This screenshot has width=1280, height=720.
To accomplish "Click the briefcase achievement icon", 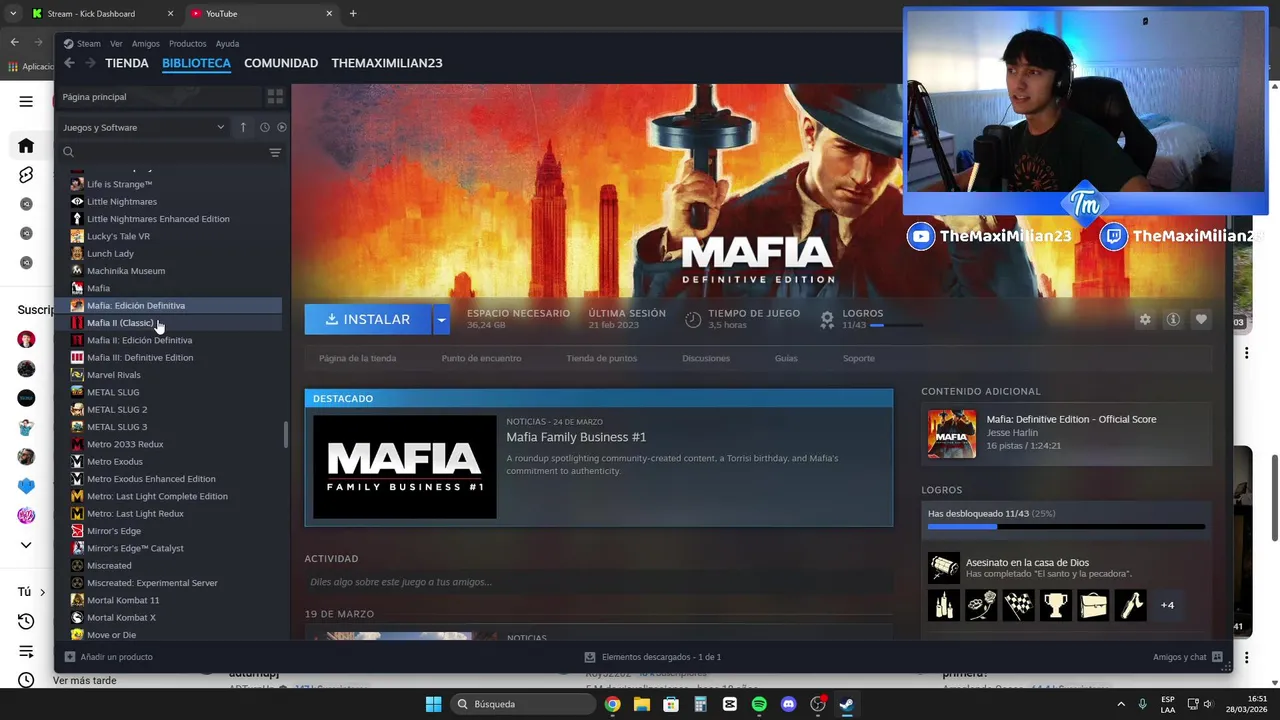I will (1094, 605).
